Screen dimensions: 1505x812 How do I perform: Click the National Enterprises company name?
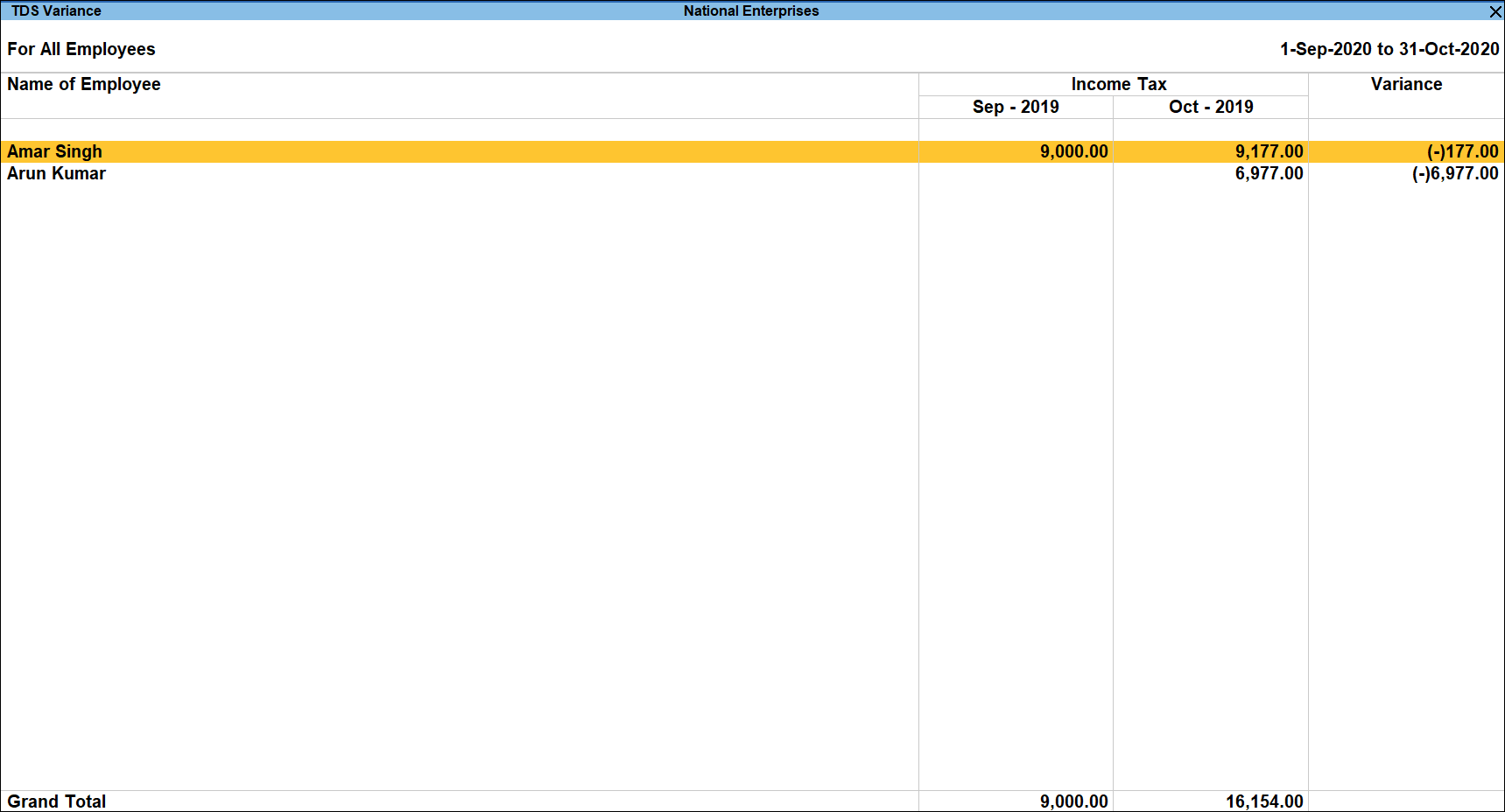pyautogui.click(x=750, y=11)
